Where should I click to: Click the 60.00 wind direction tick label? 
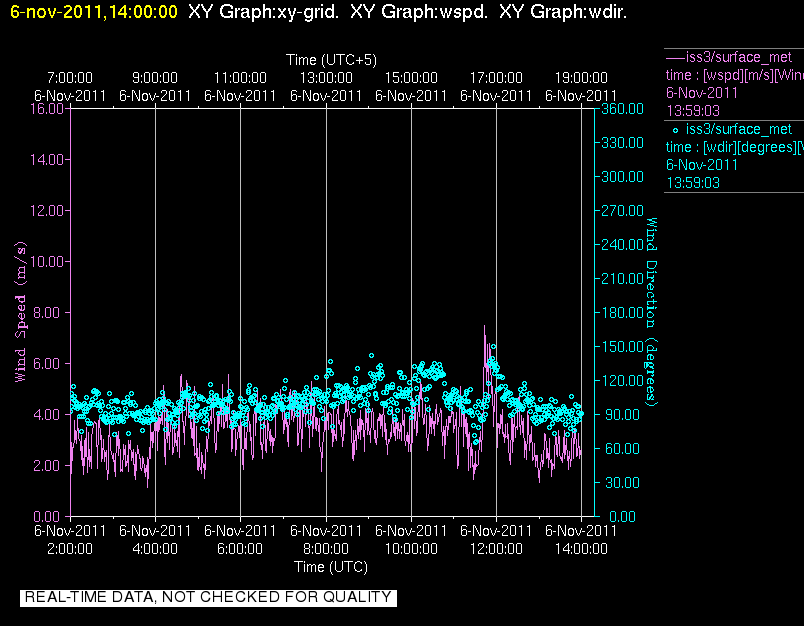tap(622, 449)
